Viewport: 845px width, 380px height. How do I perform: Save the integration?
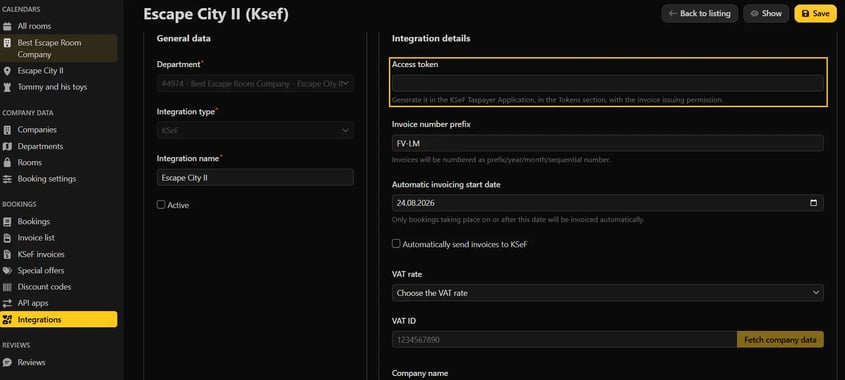(815, 13)
